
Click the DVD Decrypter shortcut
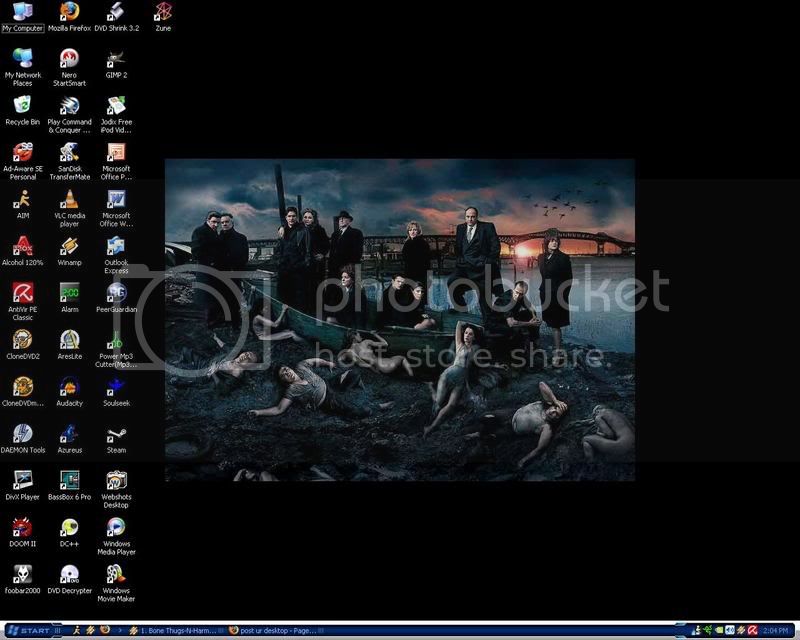(x=69, y=579)
